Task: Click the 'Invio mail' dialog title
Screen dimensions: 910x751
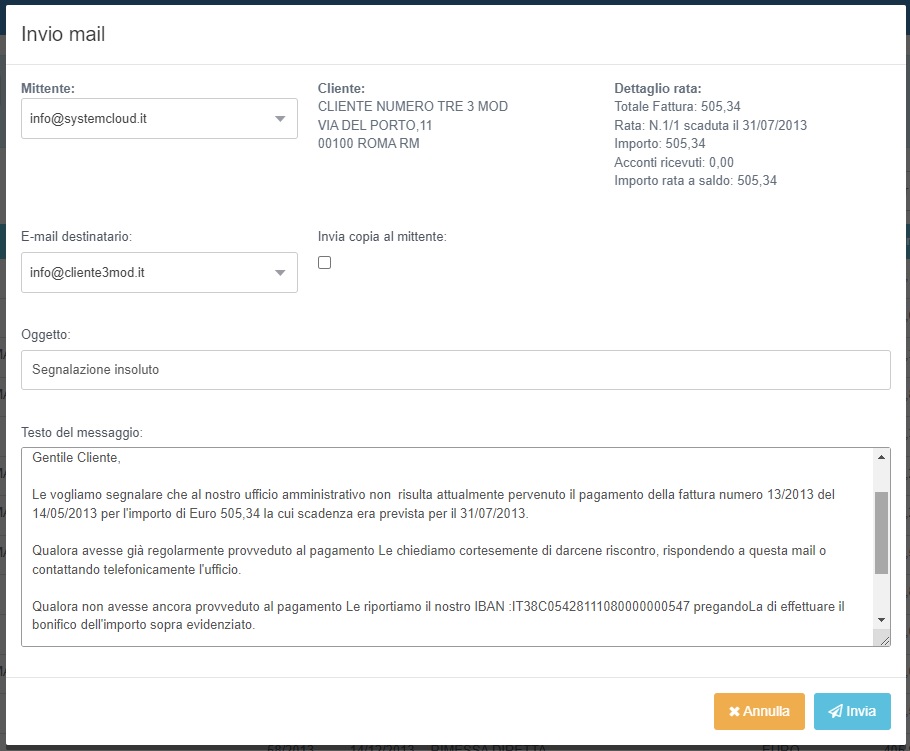Action: pos(63,34)
